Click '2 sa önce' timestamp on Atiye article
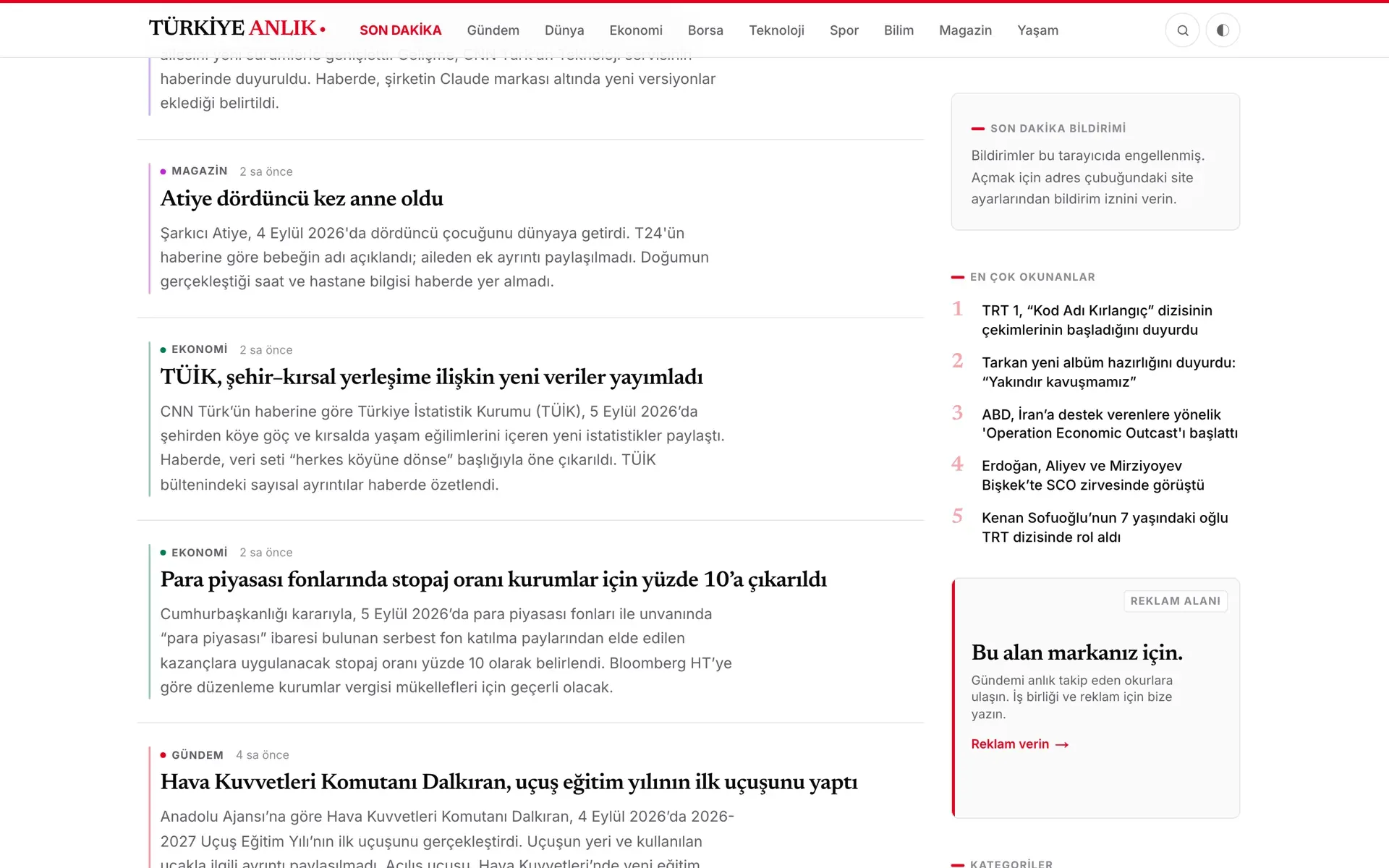Image resolution: width=1389 pixels, height=868 pixels. click(x=266, y=171)
